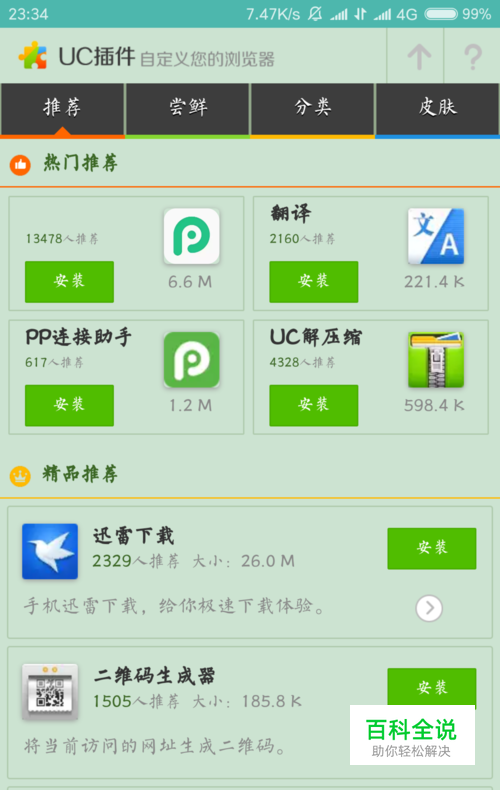This screenshot has width=500, height=790.
Task: Open the 分类 tab
Action: [x=312, y=110]
